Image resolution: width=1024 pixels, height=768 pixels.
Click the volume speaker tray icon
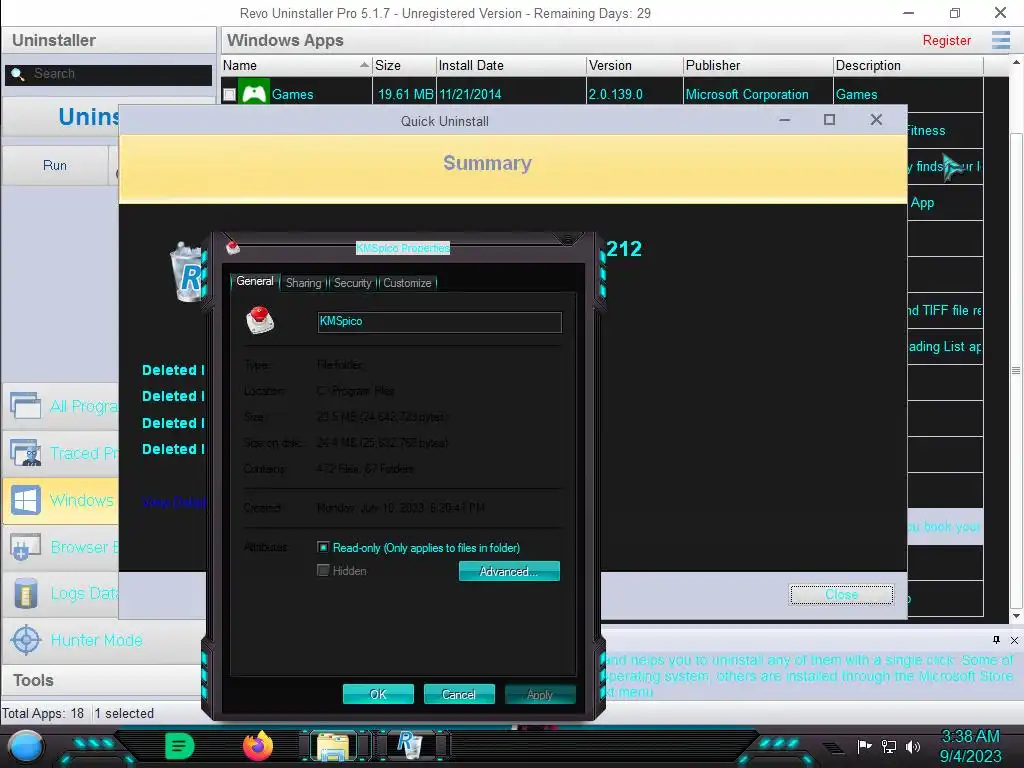click(912, 746)
